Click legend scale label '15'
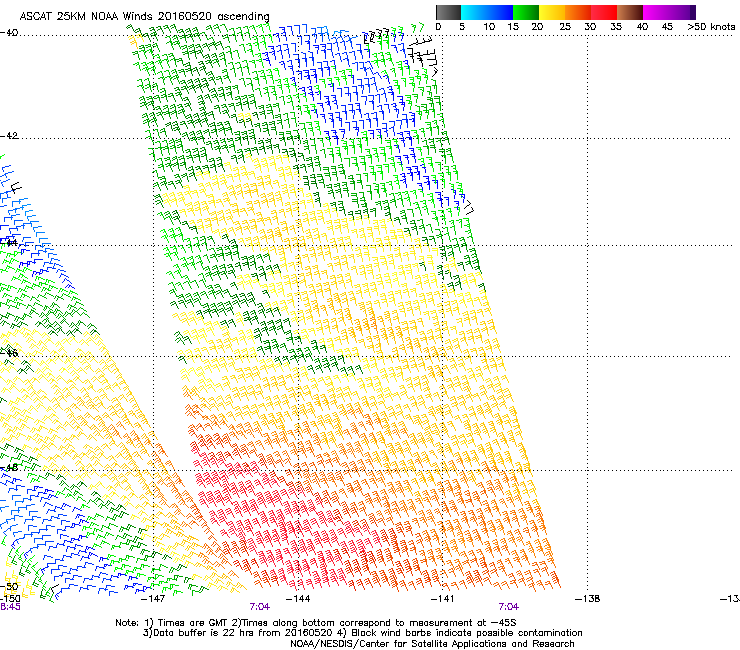This screenshot has width=740, height=650. coord(513,26)
